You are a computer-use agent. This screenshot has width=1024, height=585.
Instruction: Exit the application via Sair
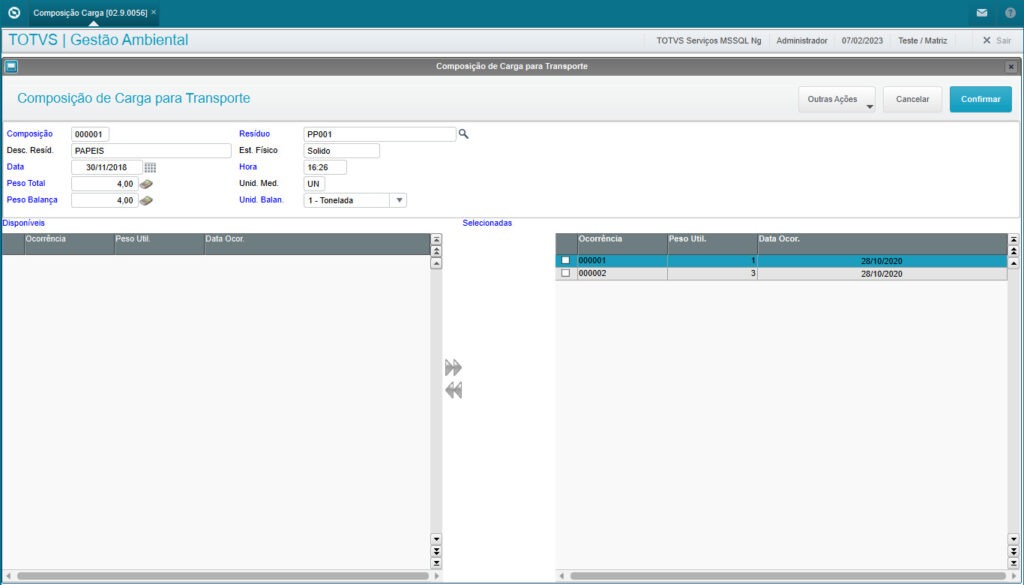997,40
